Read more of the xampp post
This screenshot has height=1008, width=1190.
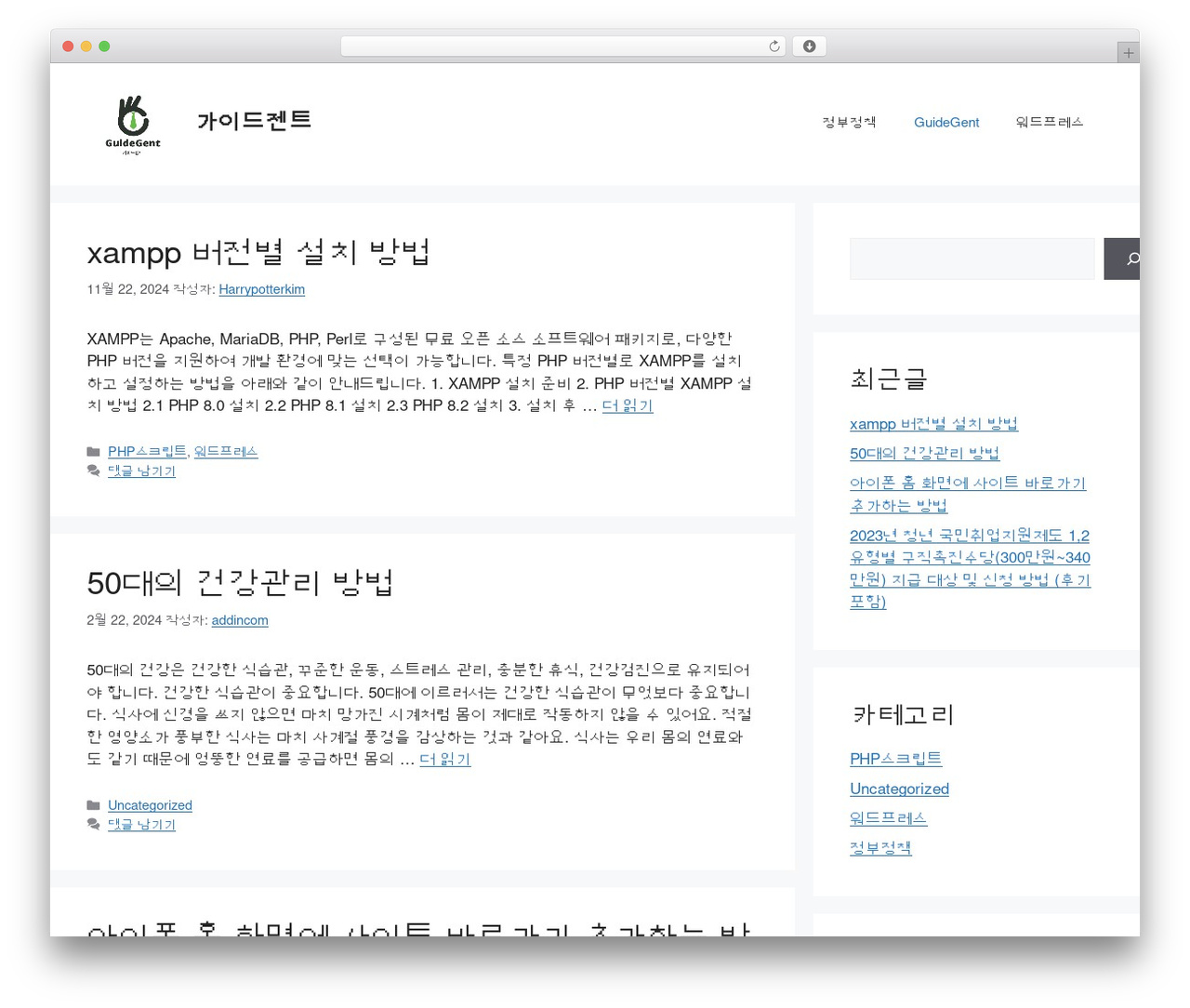628,405
